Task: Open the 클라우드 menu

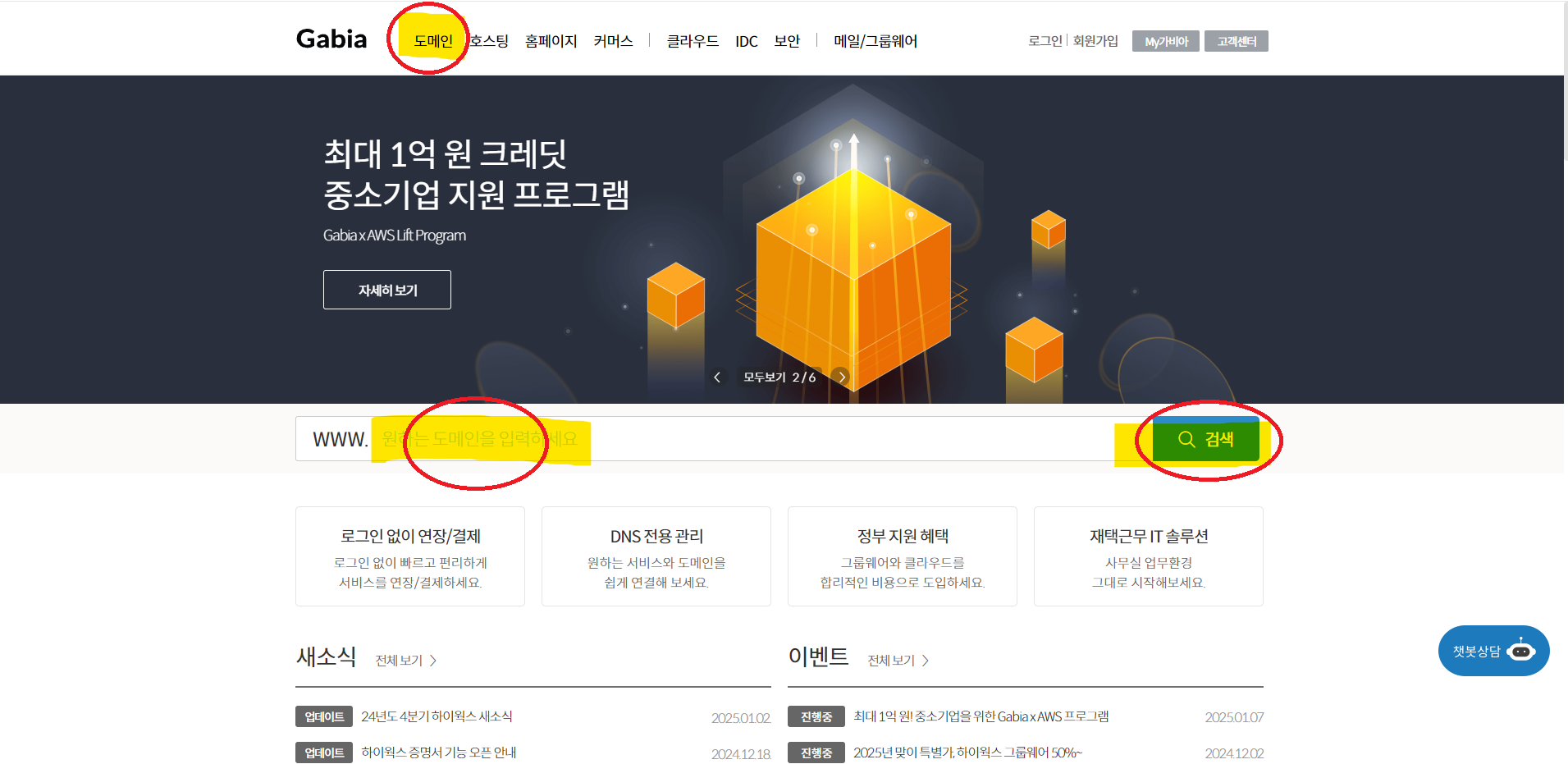Action: 693,41
